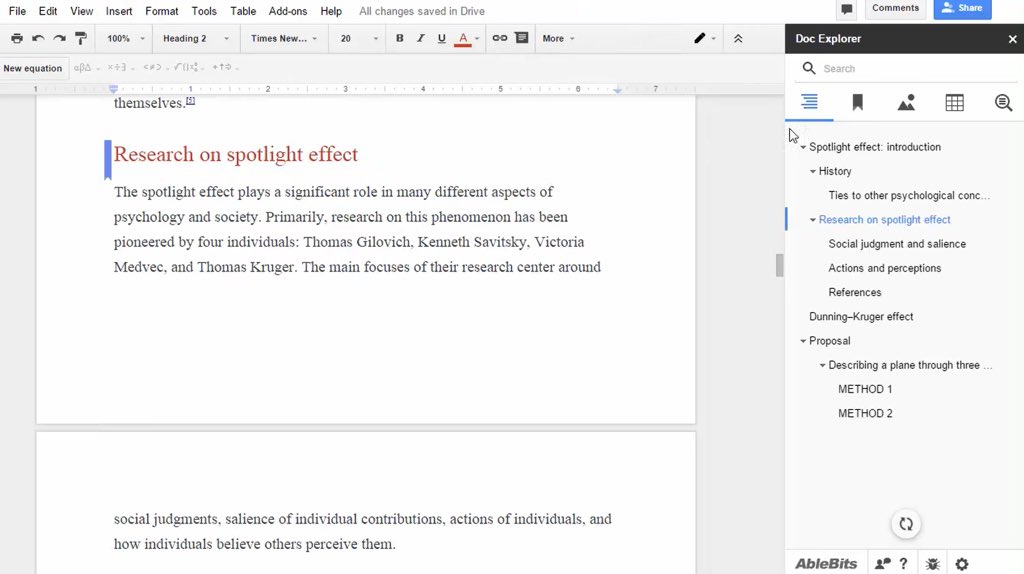Open the Edit menu
Image resolution: width=1024 pixels, height=574 pixels.
(x=48, y=11)
